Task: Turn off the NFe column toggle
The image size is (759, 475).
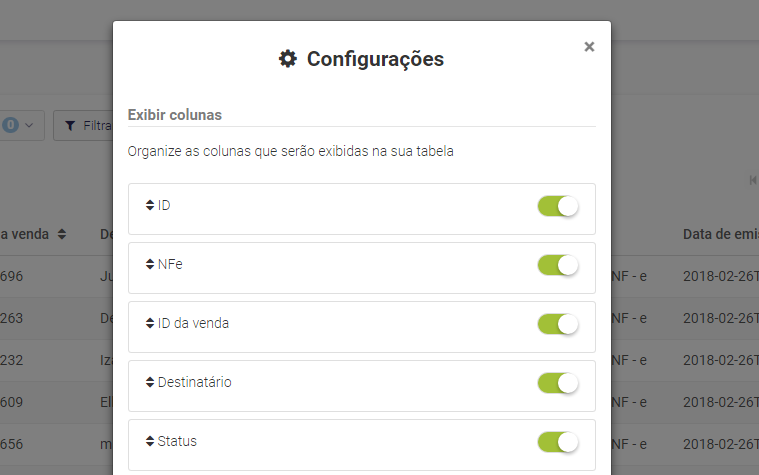Action: pos(558,265)
